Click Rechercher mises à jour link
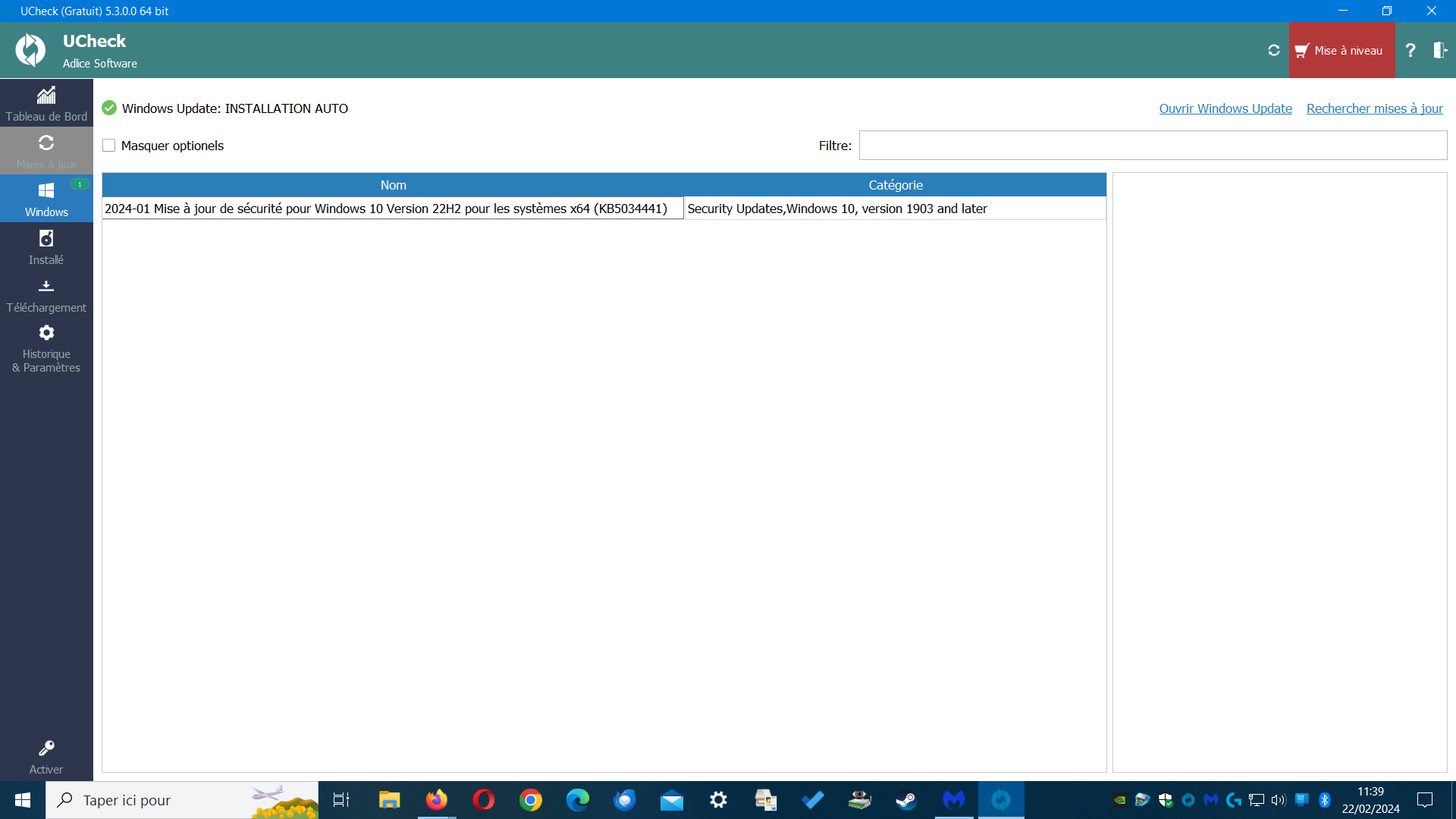This screenshot has width=1456, height=819. [1374, 108]
